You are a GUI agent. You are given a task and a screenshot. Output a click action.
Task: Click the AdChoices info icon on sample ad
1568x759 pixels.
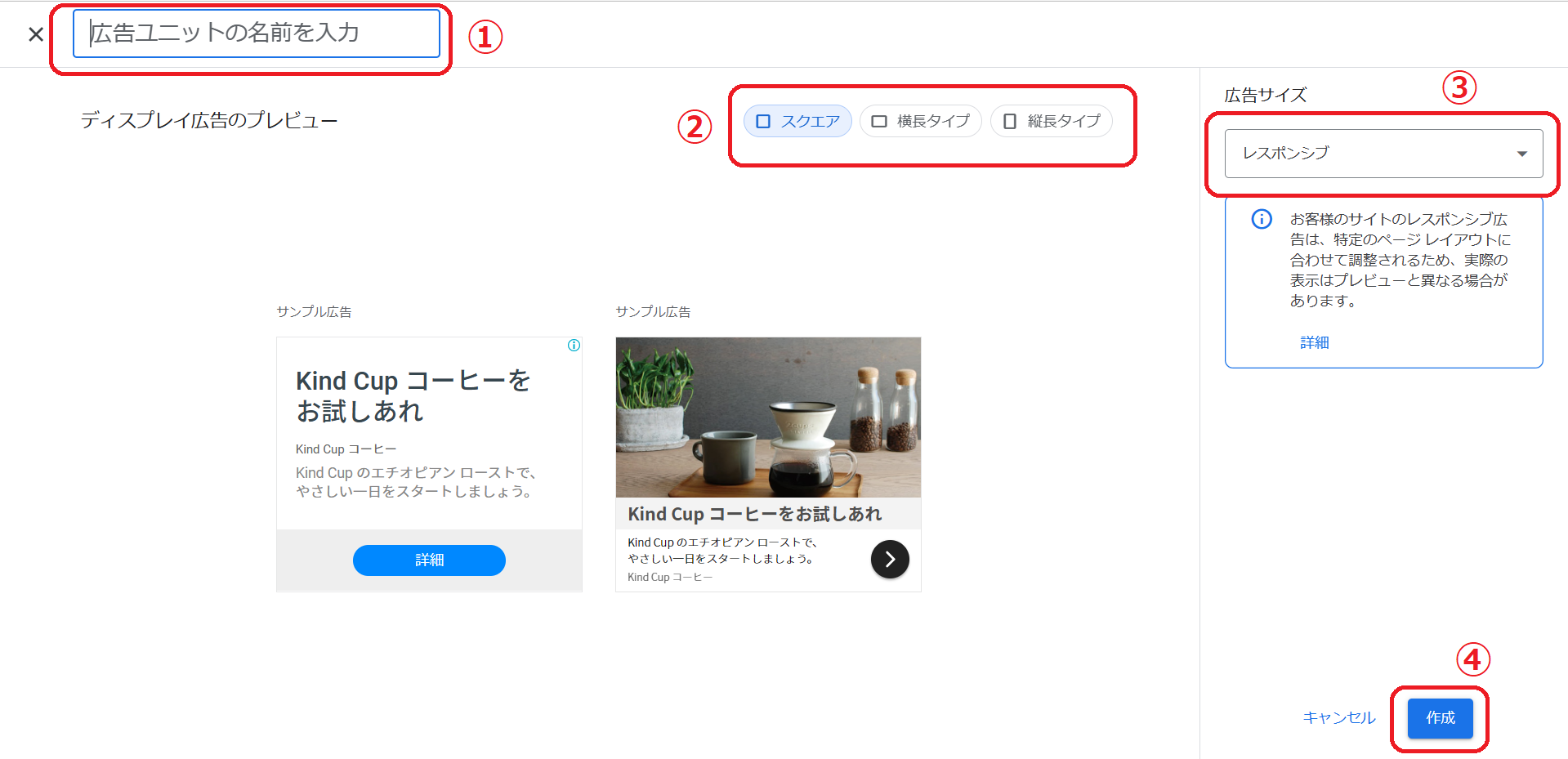click(x=574, y=346)
